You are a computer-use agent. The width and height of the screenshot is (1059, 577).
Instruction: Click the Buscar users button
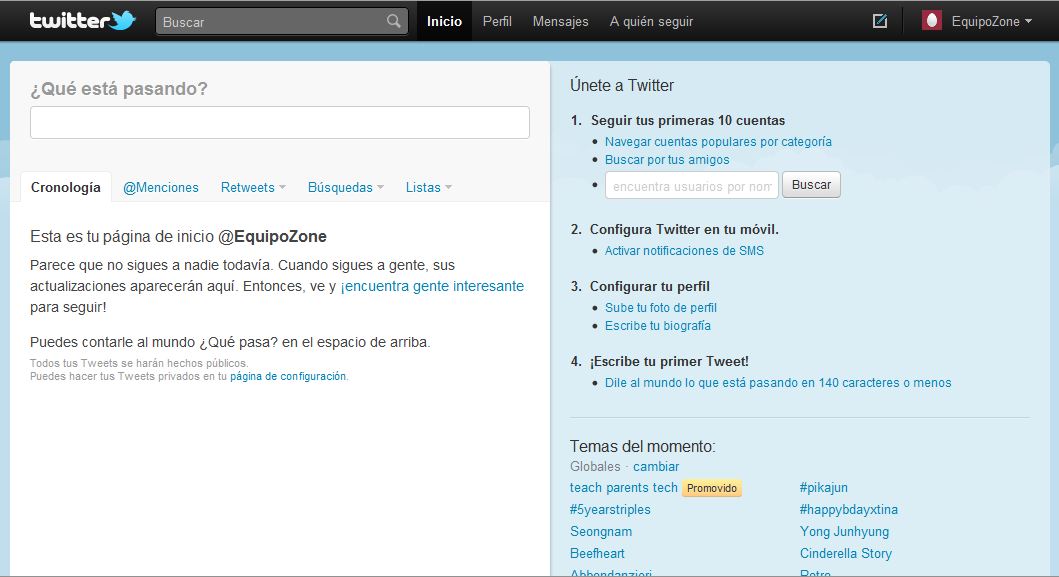(811, 184)
